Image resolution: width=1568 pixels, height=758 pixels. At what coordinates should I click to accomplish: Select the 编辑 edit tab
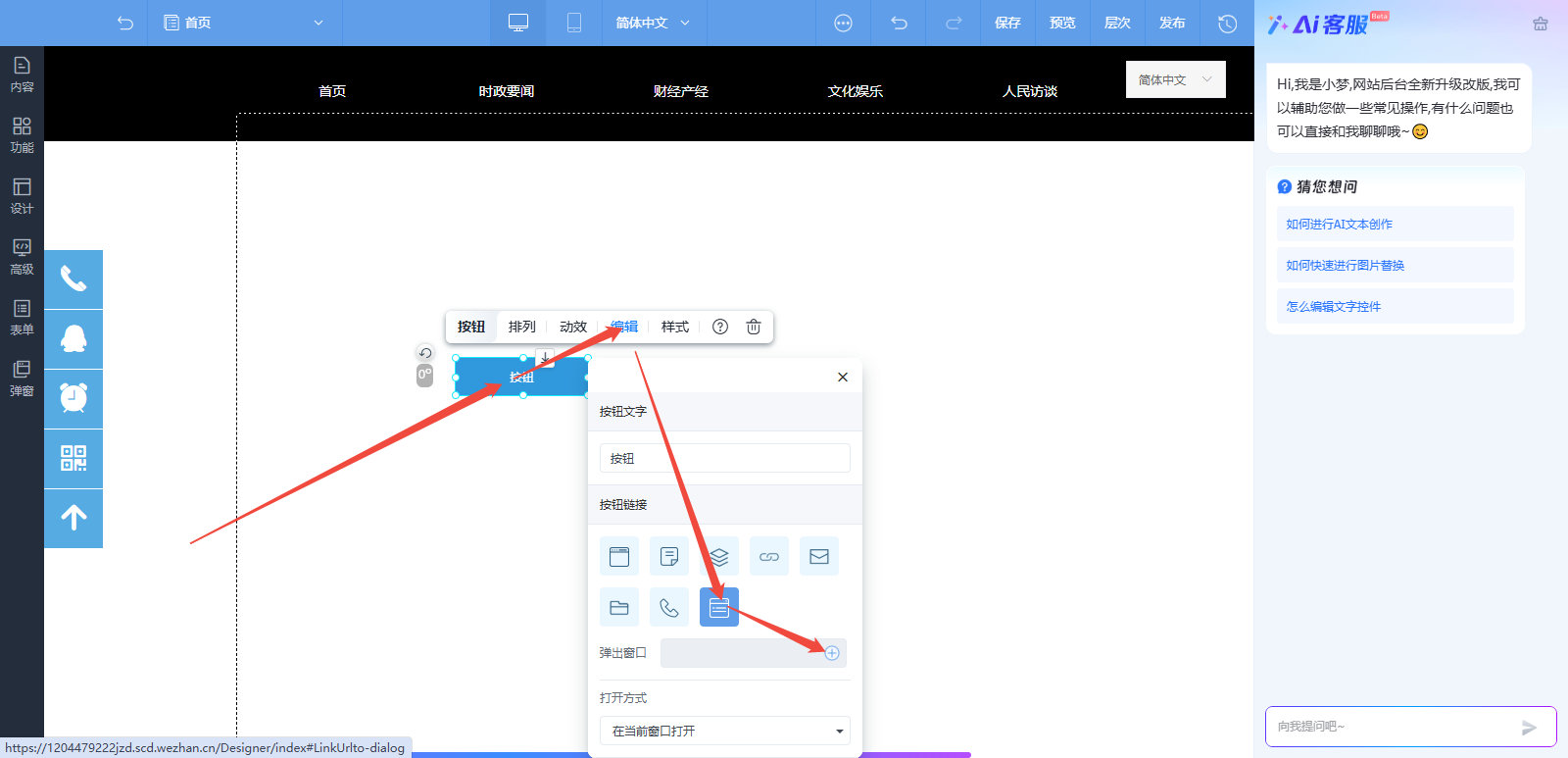tap(624, 327)
